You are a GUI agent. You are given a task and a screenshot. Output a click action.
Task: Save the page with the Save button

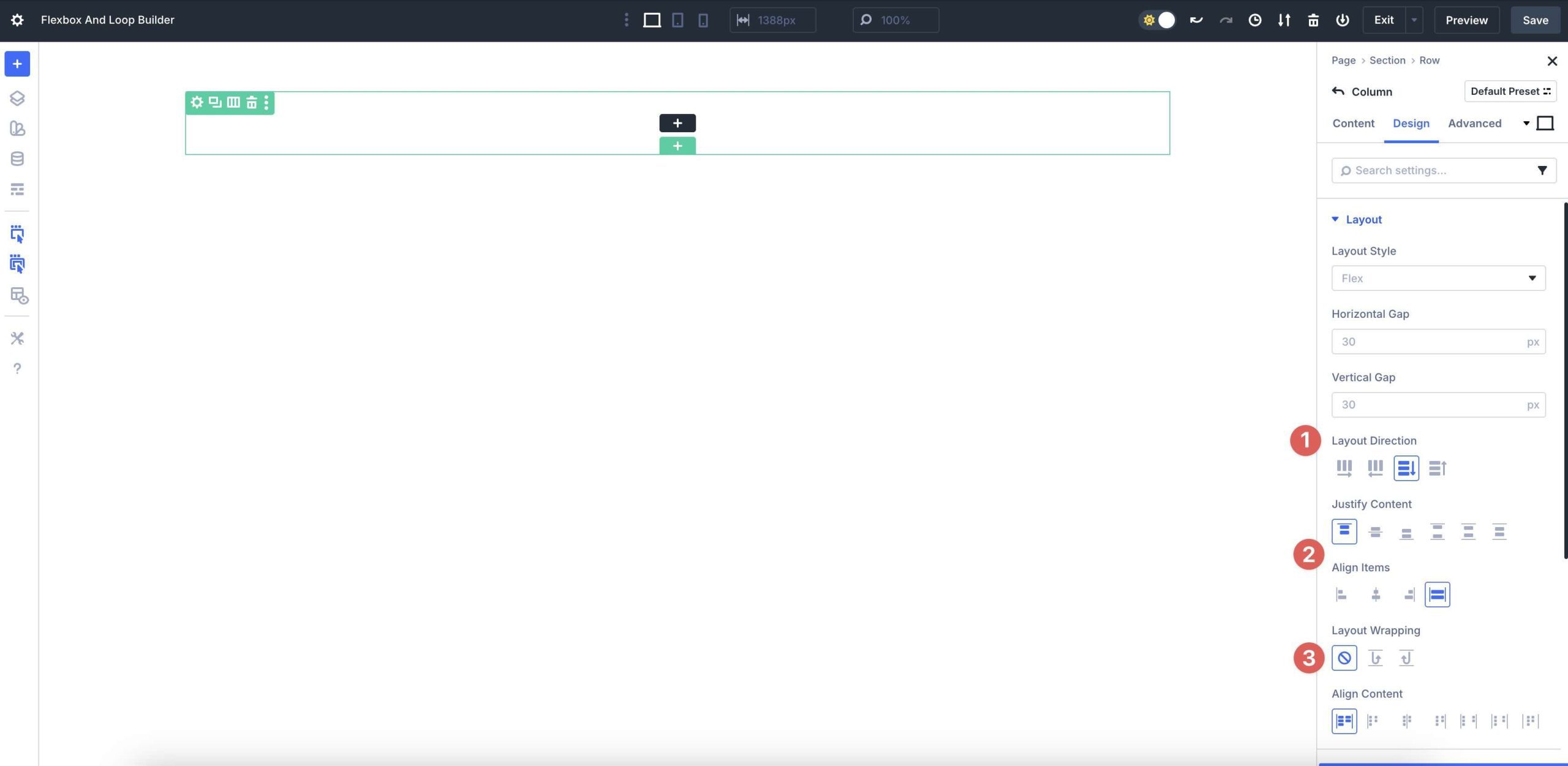click(x=1535, y=20)
